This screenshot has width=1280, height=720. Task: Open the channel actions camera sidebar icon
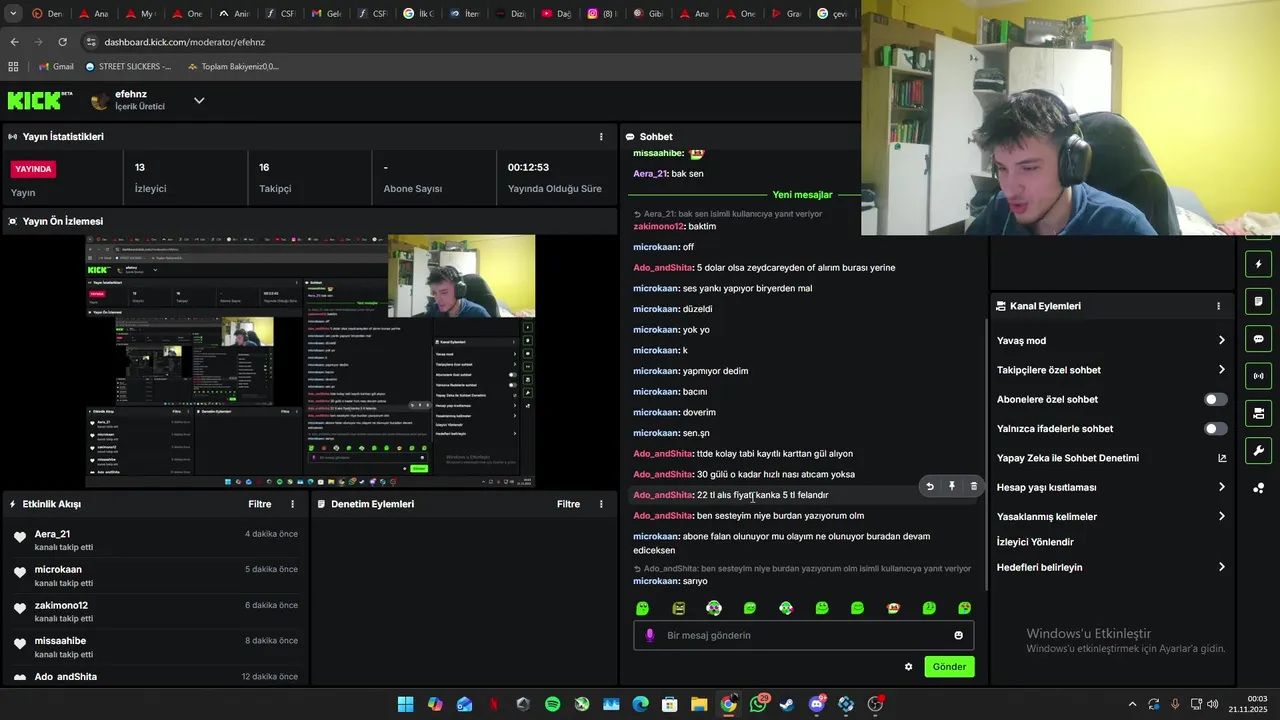click(x=1258, y=413)
